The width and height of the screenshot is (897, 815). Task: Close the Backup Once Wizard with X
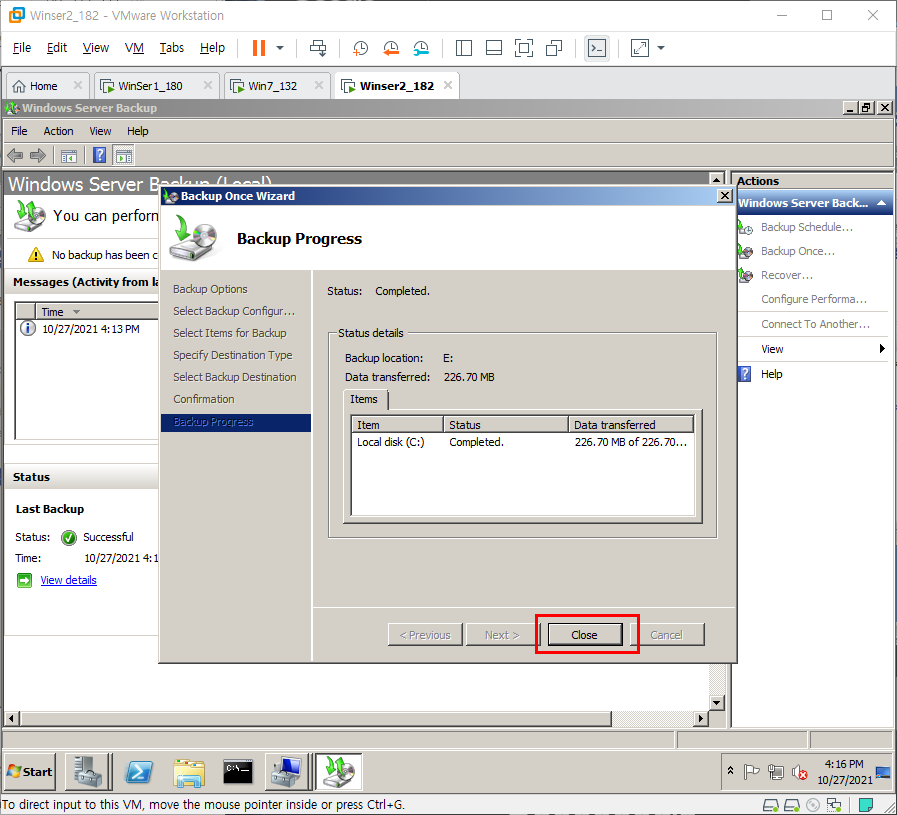[724, 196]
